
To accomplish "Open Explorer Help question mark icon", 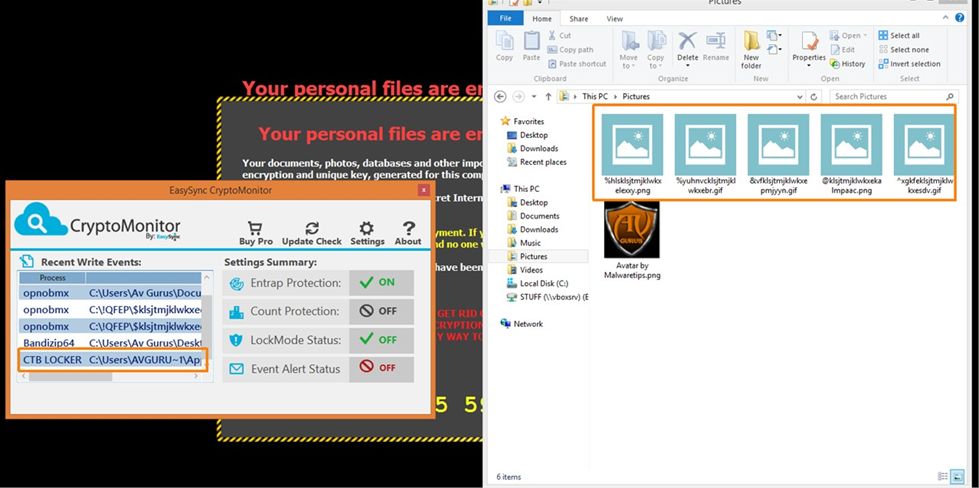I will tap(960, 19).
